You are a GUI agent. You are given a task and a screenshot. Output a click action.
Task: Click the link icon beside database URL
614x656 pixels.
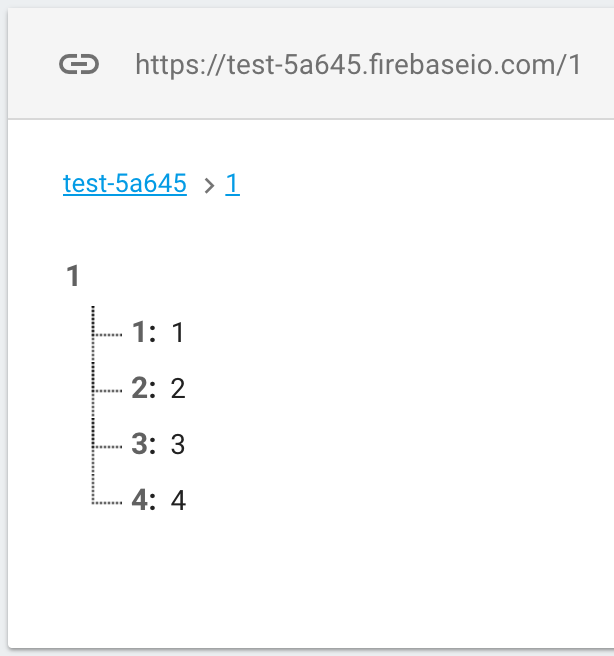79,64
